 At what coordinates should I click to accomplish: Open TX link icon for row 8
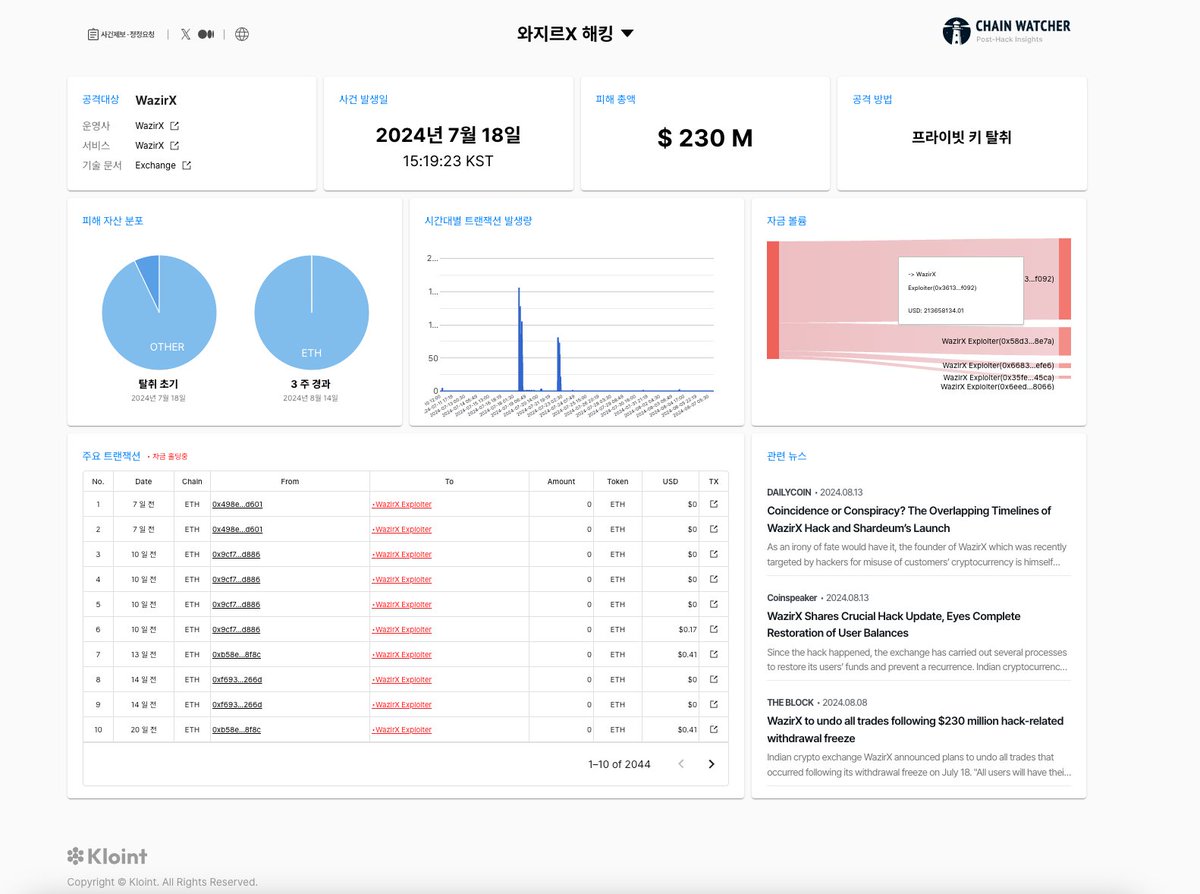click(713, 679)
